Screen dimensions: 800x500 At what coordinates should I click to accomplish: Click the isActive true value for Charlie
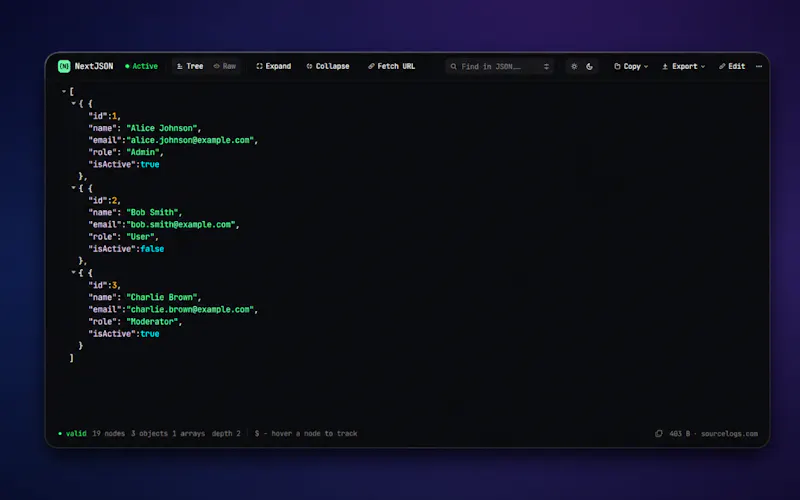click(149, 334)
